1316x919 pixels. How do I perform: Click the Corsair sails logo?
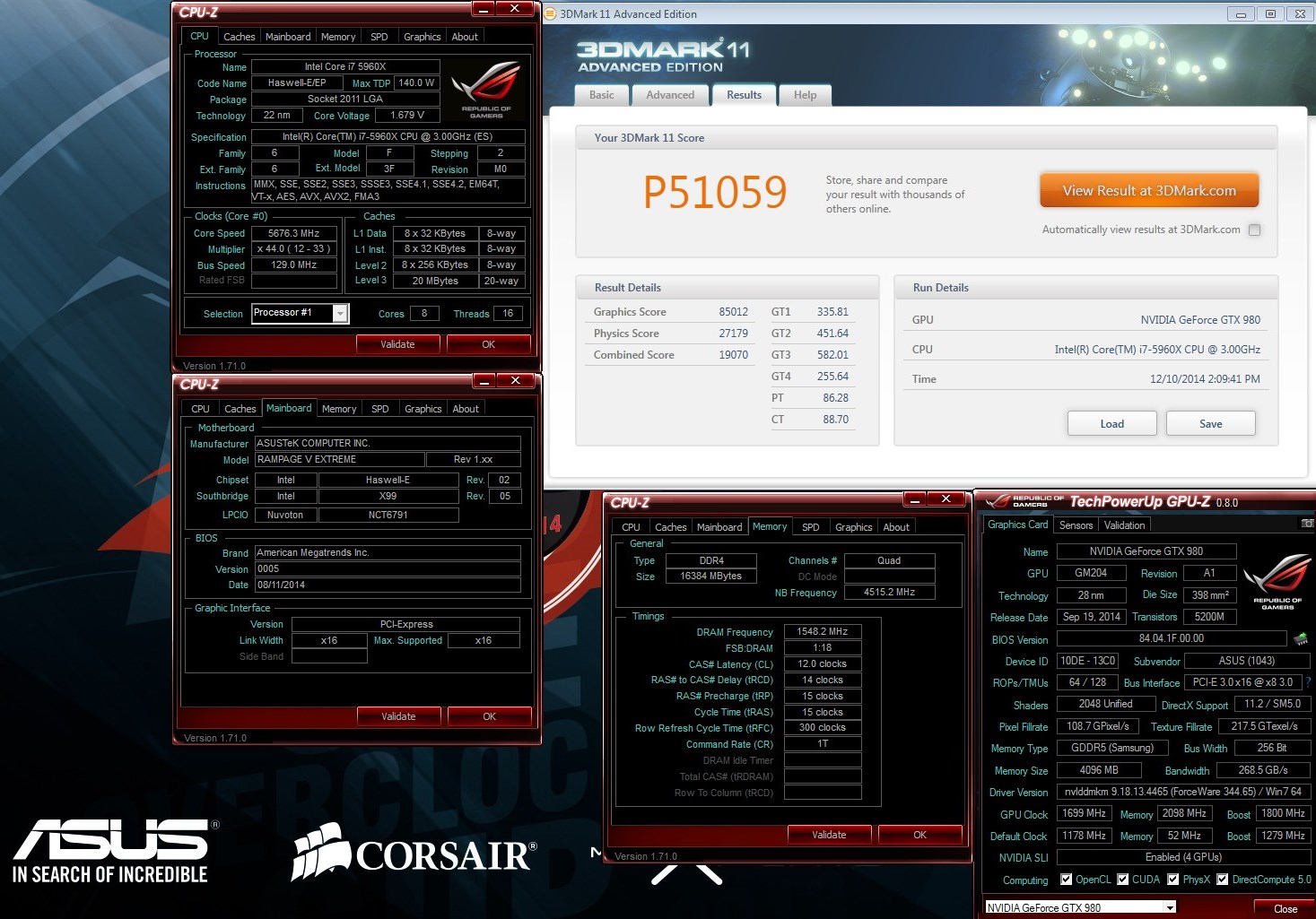(321, 851)
